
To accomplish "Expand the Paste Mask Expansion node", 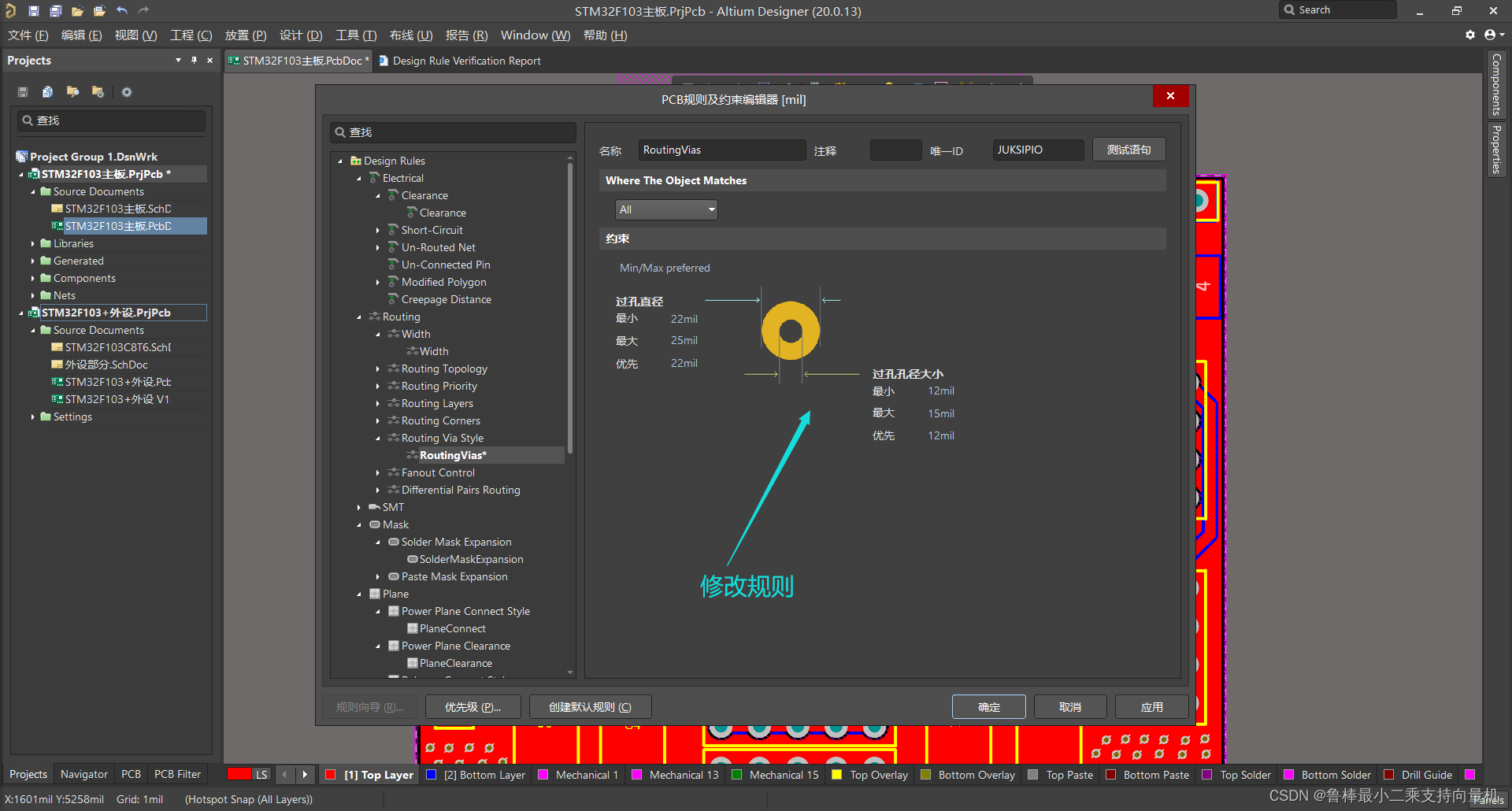I will (378, 577).
